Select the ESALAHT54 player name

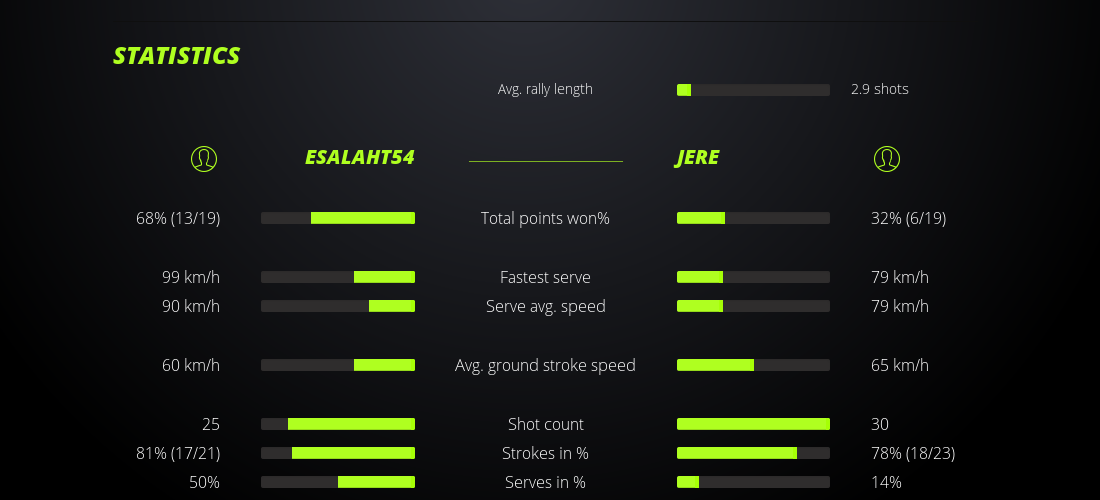pyautogui.click(x=360, y=158)
